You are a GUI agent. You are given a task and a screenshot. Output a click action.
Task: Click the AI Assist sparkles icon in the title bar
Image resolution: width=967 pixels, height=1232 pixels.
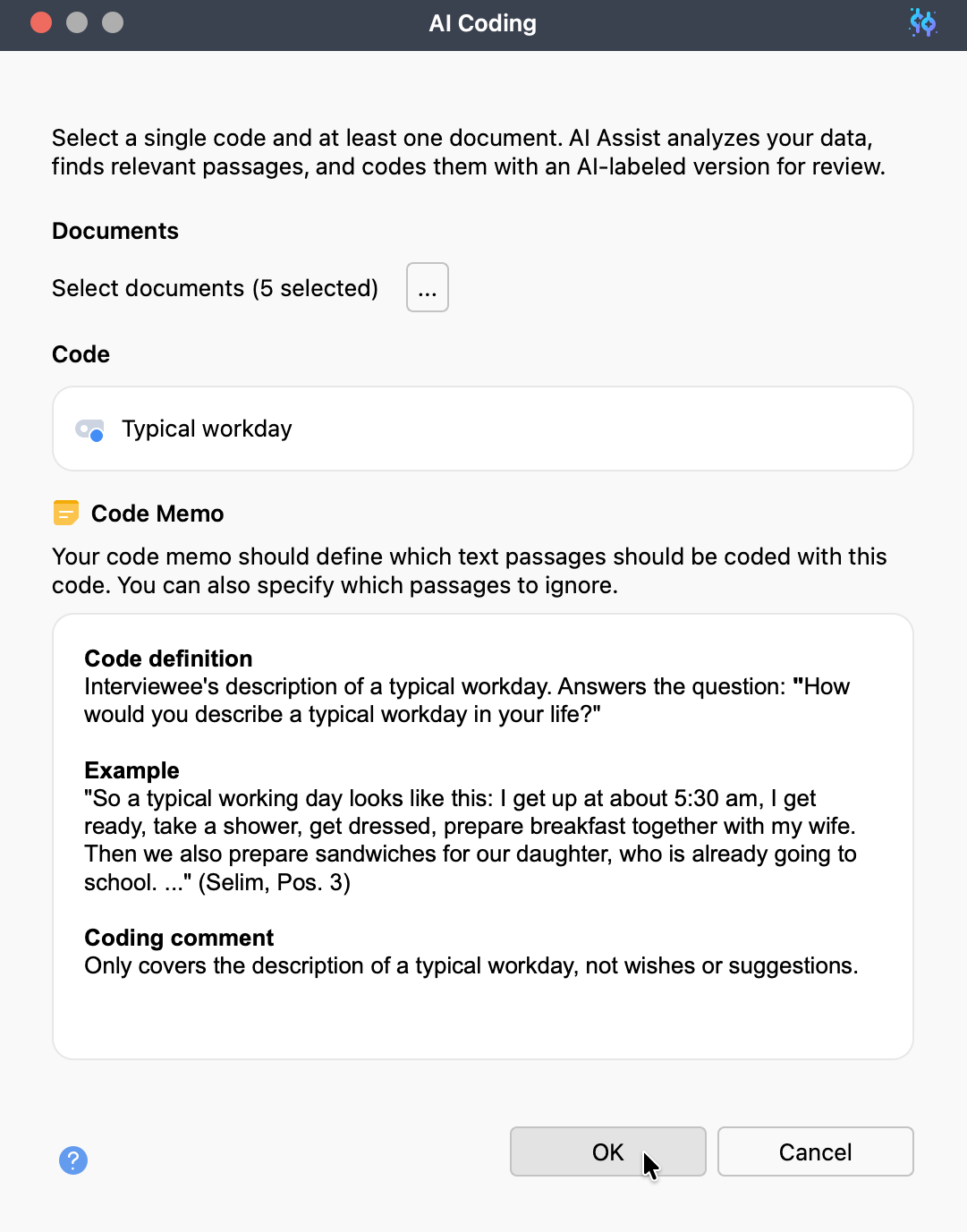922,23
